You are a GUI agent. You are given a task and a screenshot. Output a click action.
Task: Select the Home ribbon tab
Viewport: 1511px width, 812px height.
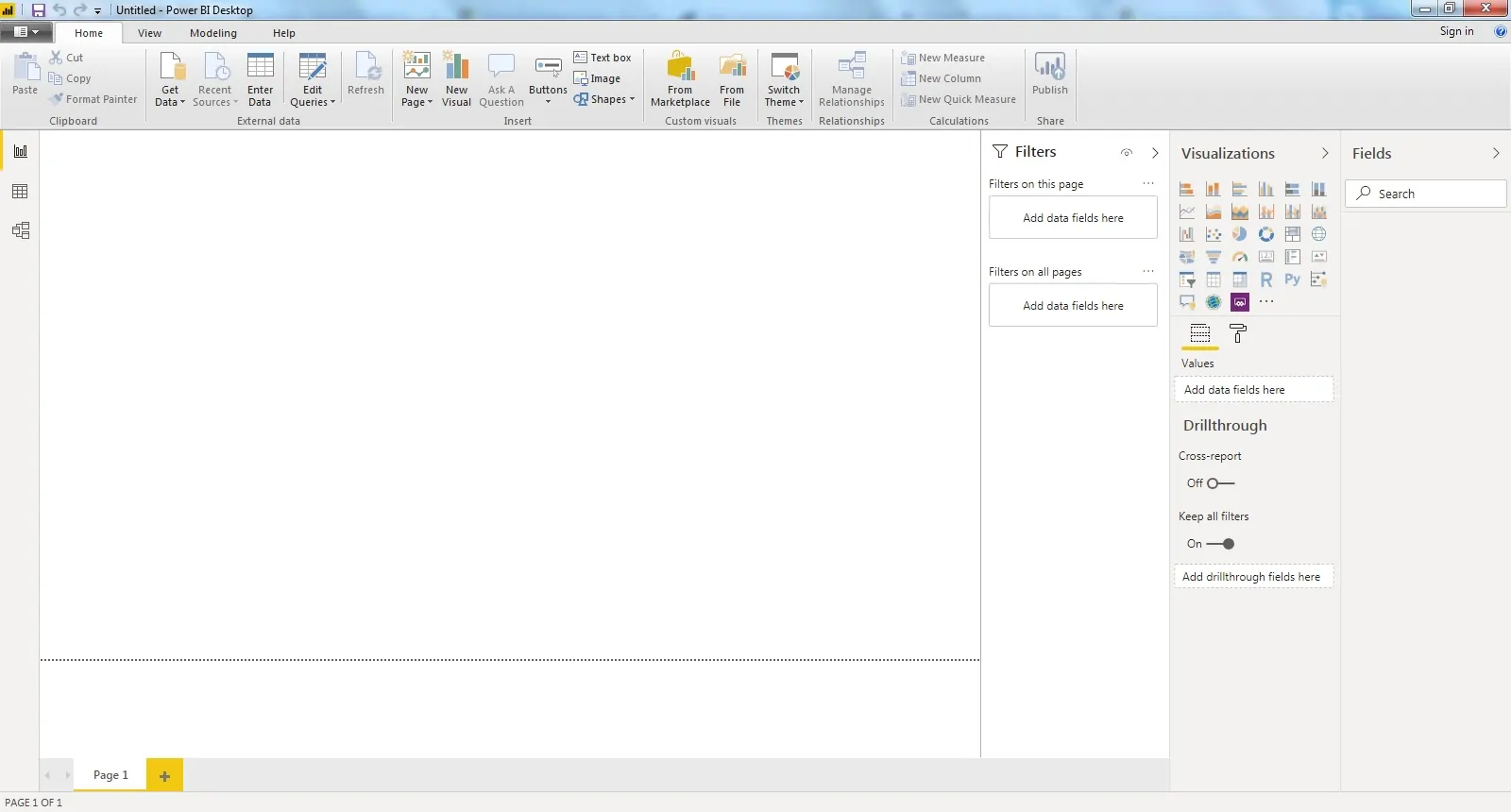coord(89,33)
